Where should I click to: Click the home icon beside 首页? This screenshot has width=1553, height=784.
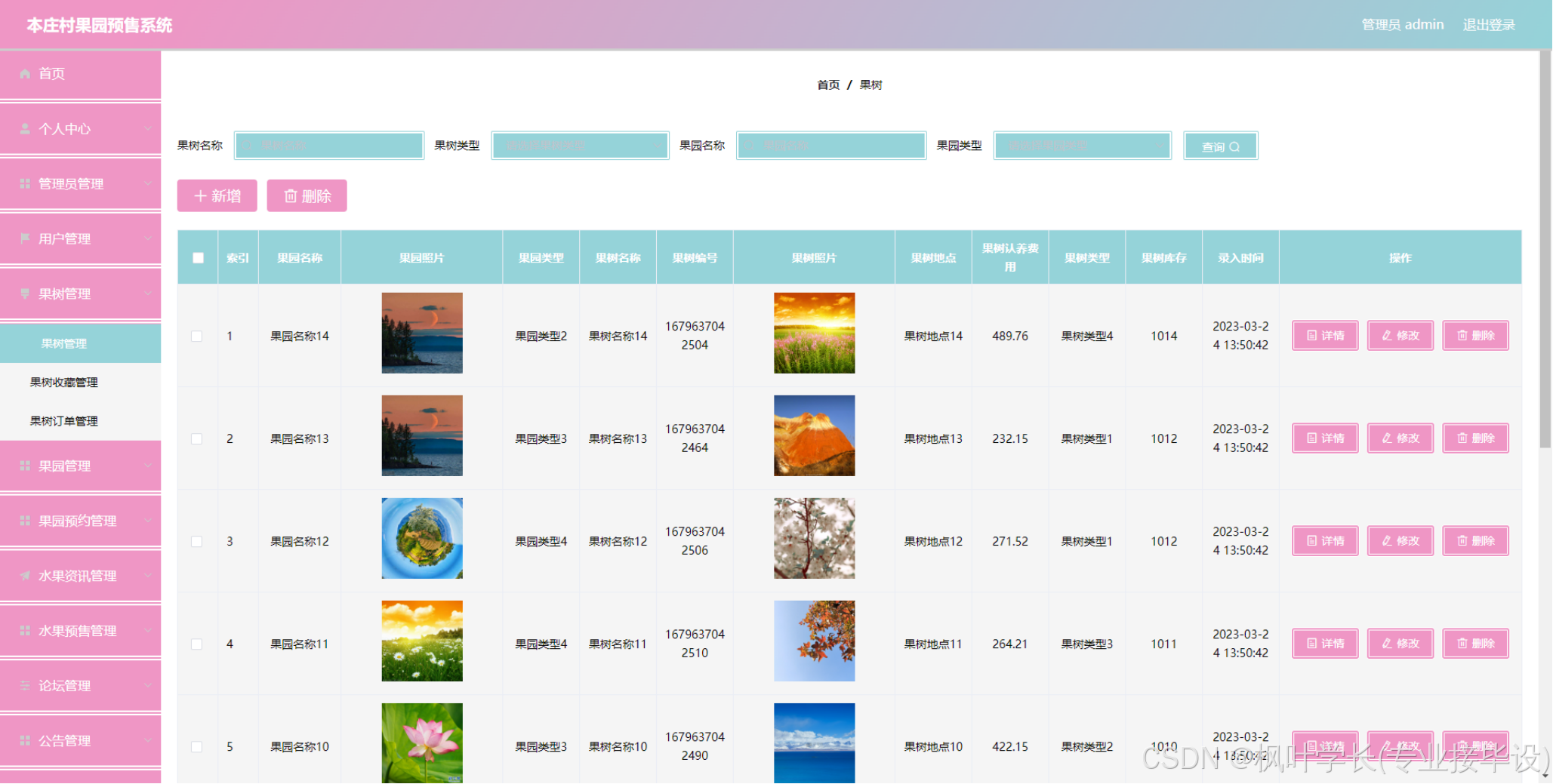pyautogui.click(x=25, y=74)
